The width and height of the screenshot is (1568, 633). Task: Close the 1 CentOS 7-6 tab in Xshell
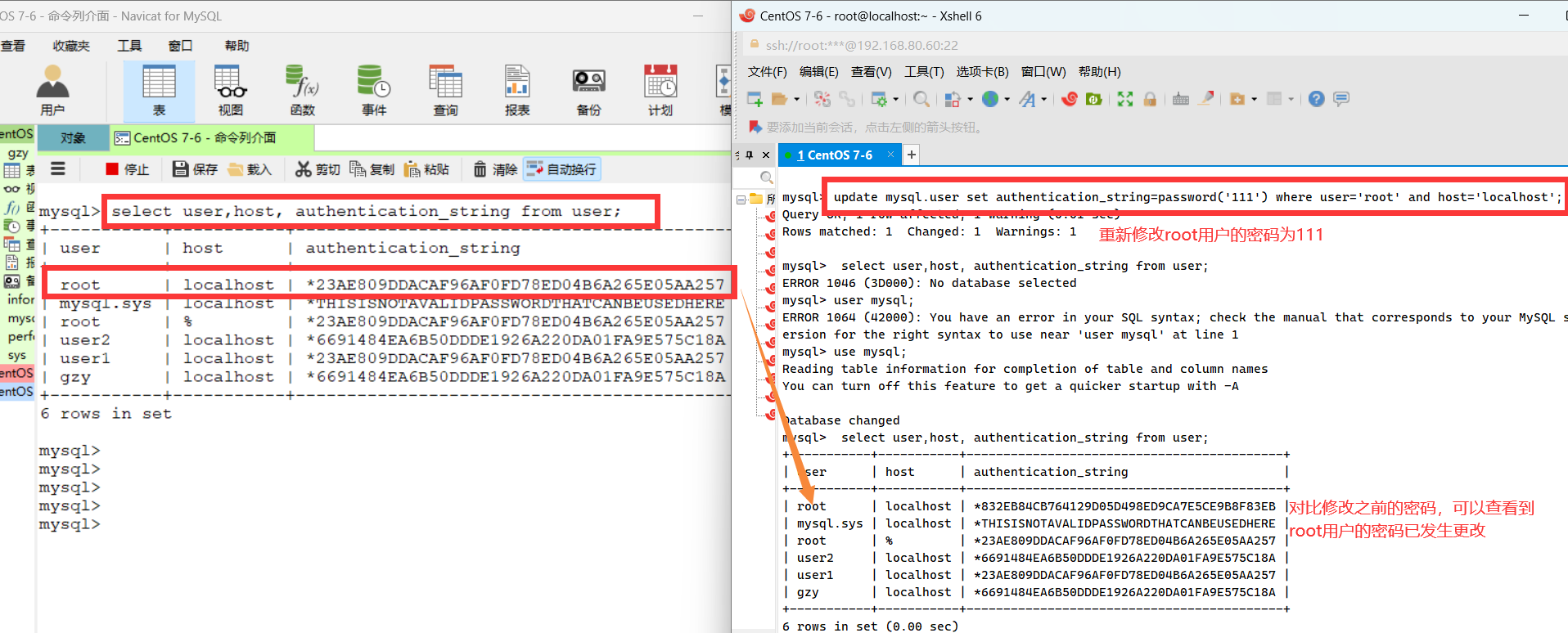(890, 155)
